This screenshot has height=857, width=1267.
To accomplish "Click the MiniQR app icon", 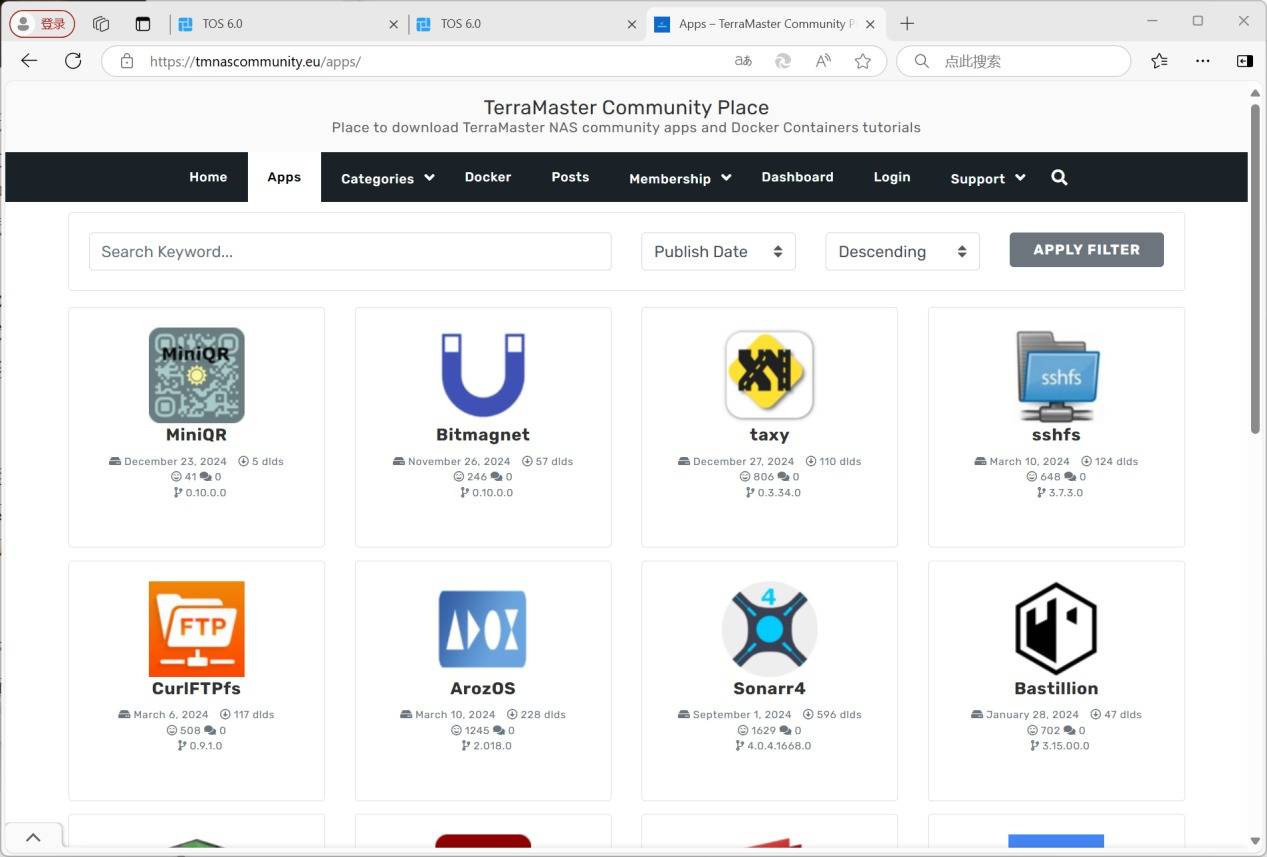I will tap(196, 375).
